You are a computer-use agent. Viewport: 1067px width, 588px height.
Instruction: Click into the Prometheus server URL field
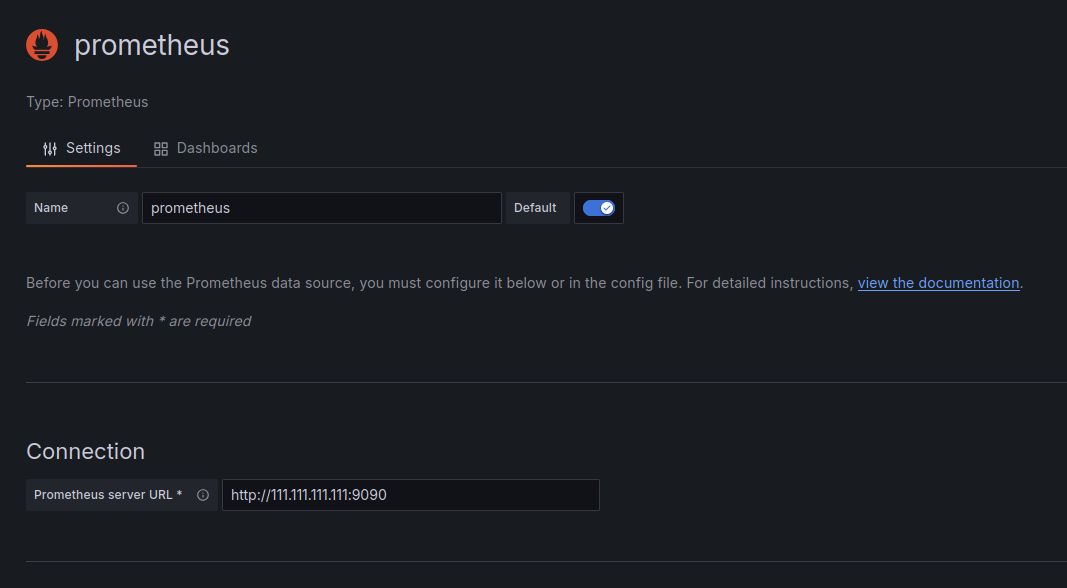[411, 495]
